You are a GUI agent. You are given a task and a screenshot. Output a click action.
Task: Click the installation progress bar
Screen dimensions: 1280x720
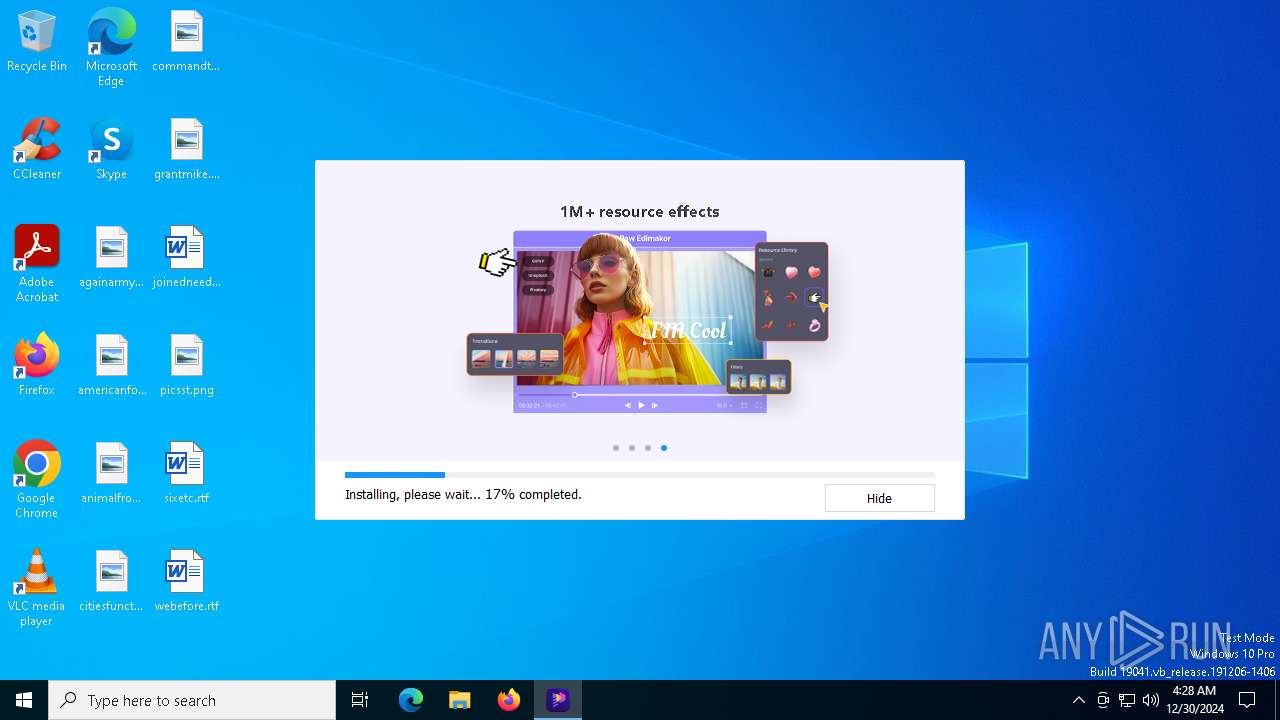(640, 475)
